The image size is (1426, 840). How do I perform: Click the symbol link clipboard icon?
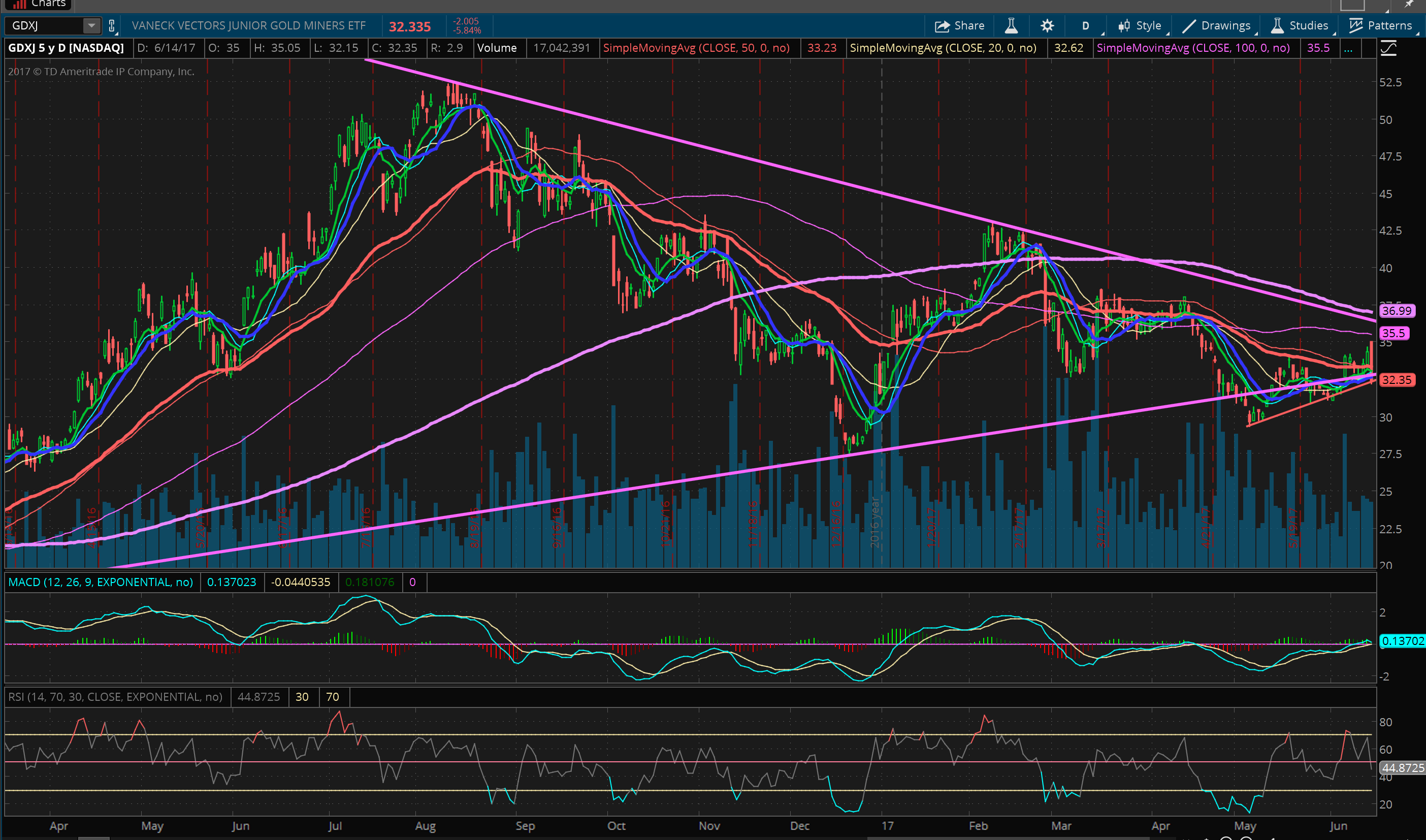(112, 26)
